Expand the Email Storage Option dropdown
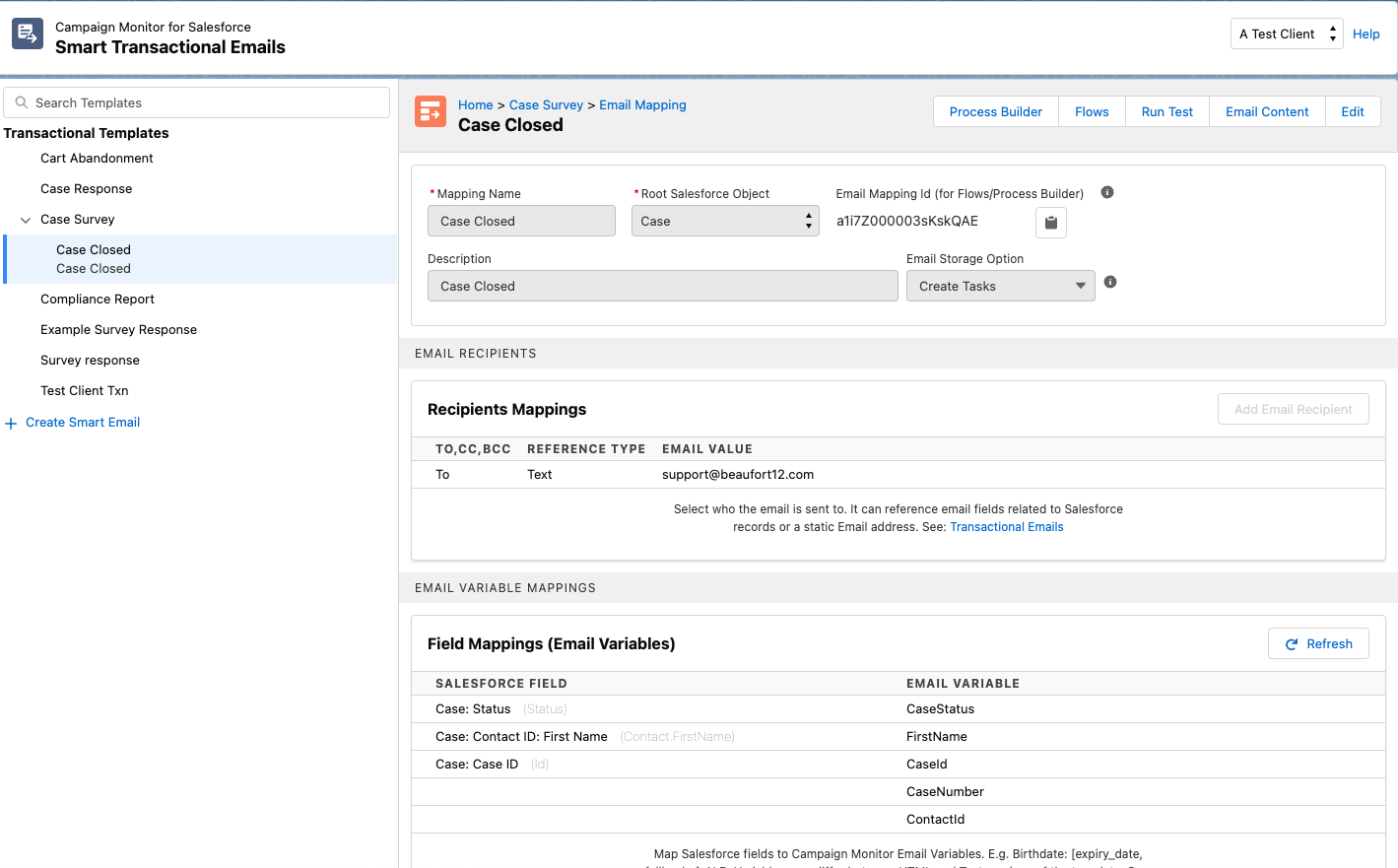The width and height of the screenshot is (1398, 868). click(1000, 286)
